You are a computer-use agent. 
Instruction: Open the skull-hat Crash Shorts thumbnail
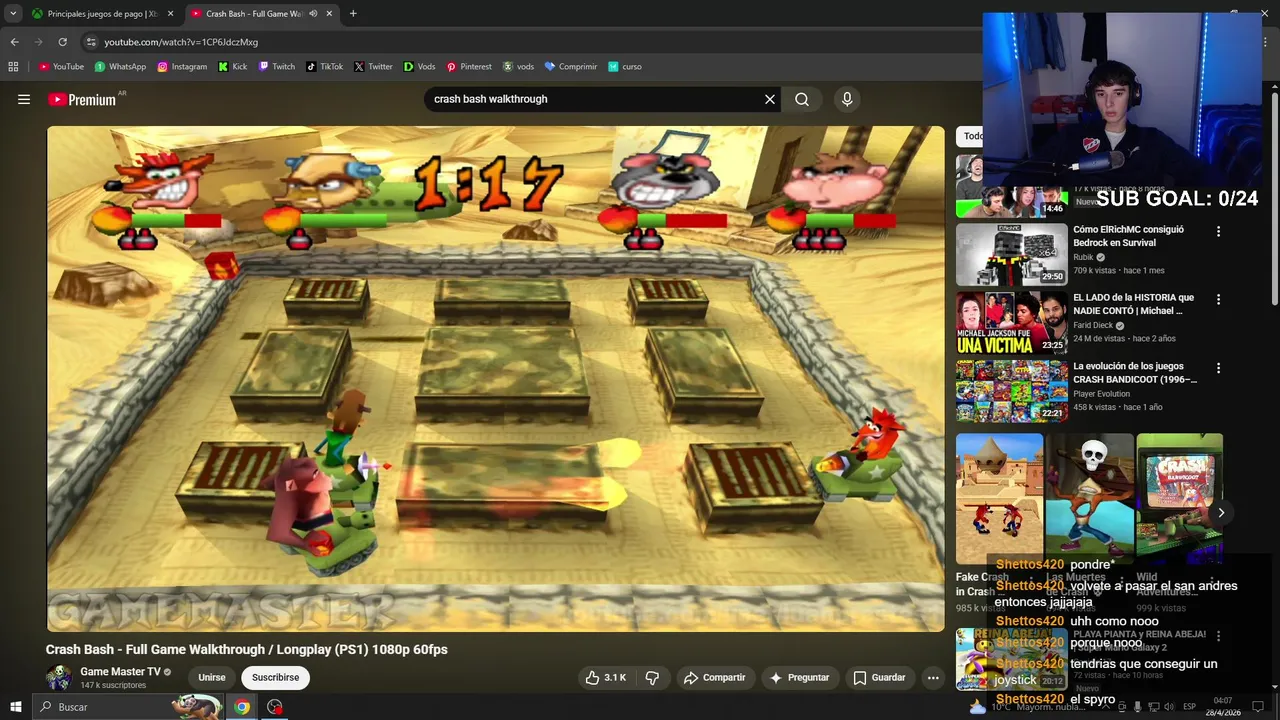(x=1089, y=498)
